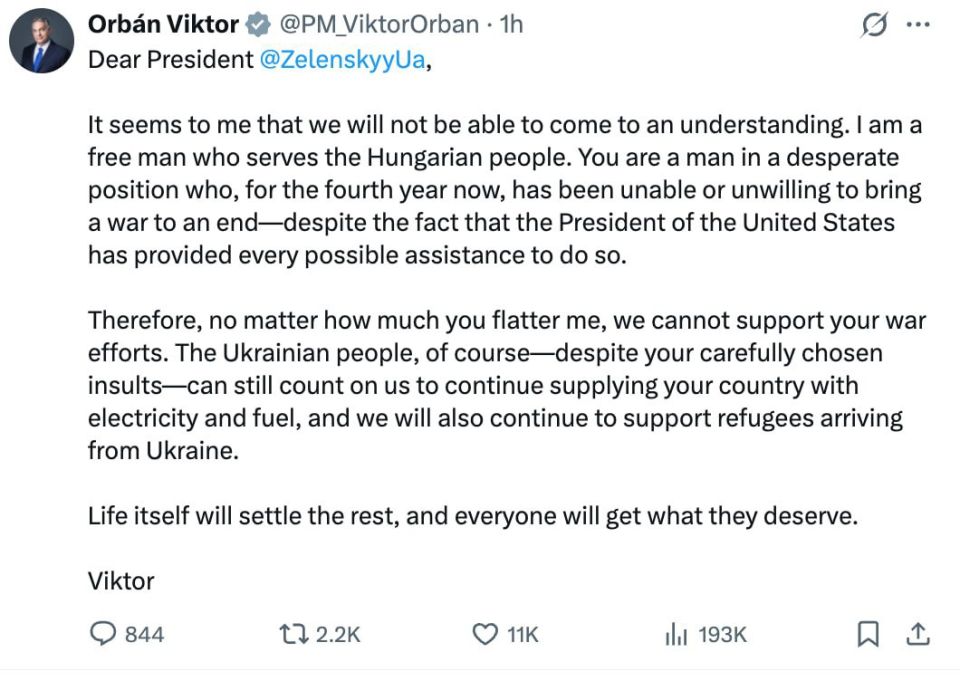Click the heart icon under the post

(x=483, y=633)
